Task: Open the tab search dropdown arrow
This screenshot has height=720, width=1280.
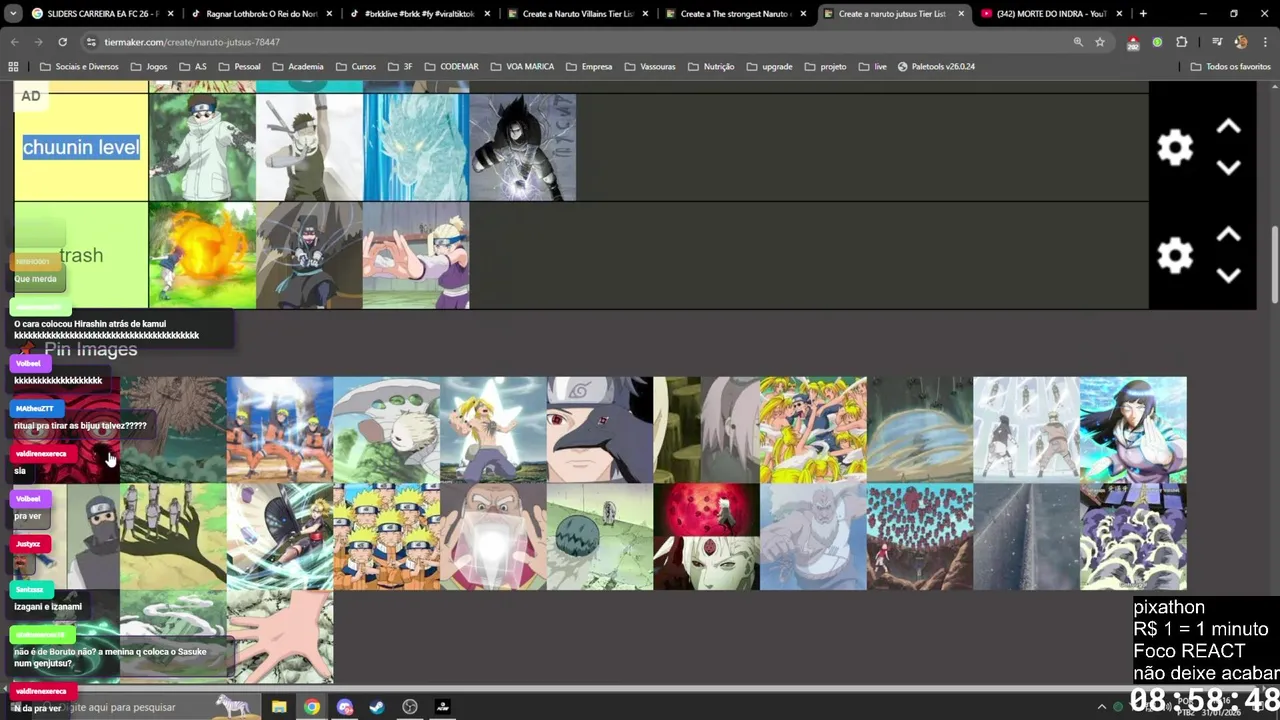Action: 13,14
